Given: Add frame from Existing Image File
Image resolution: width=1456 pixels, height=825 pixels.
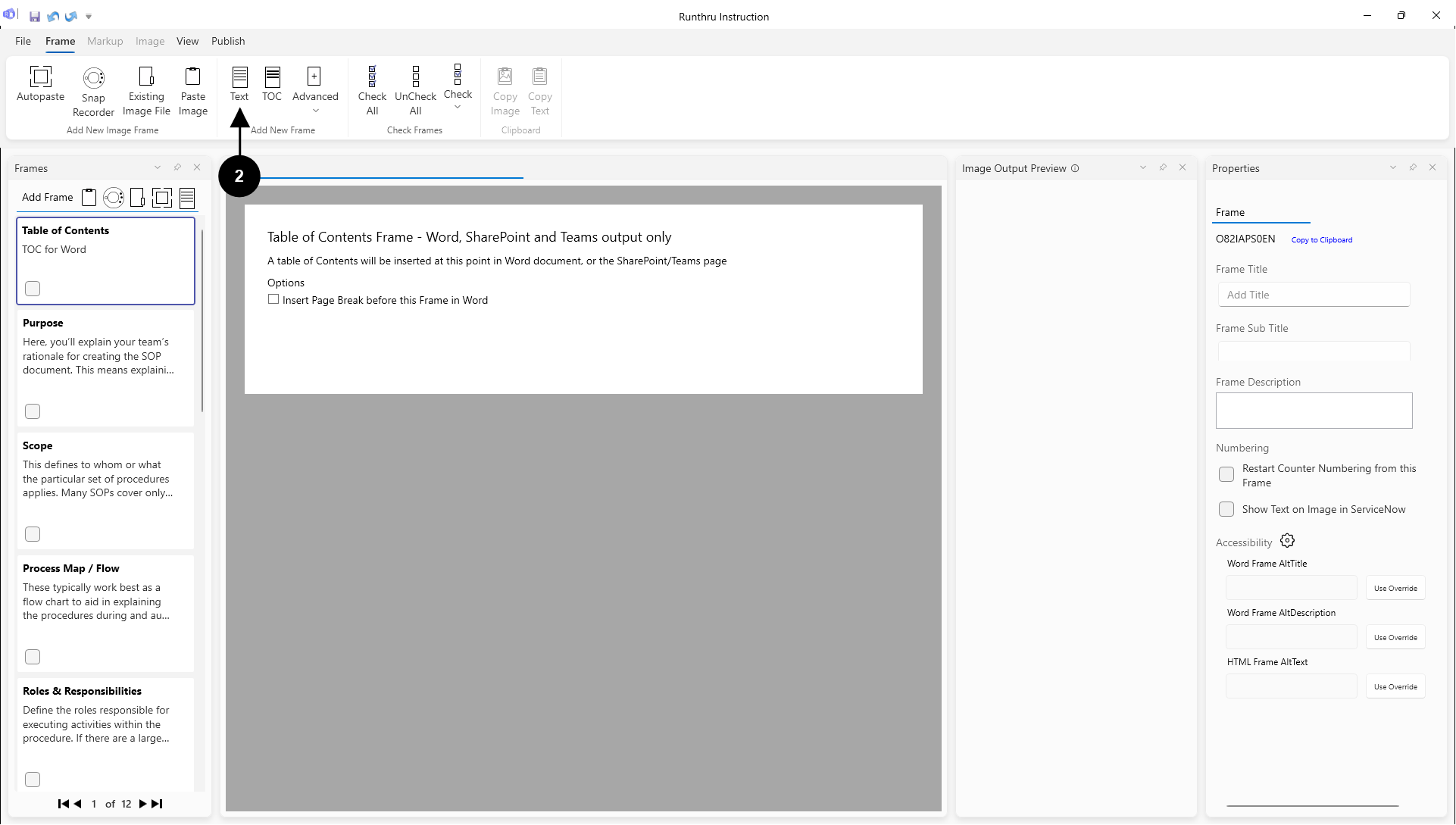Looking at the screenshot, I should pyautogui.click(x=146, y=77).
